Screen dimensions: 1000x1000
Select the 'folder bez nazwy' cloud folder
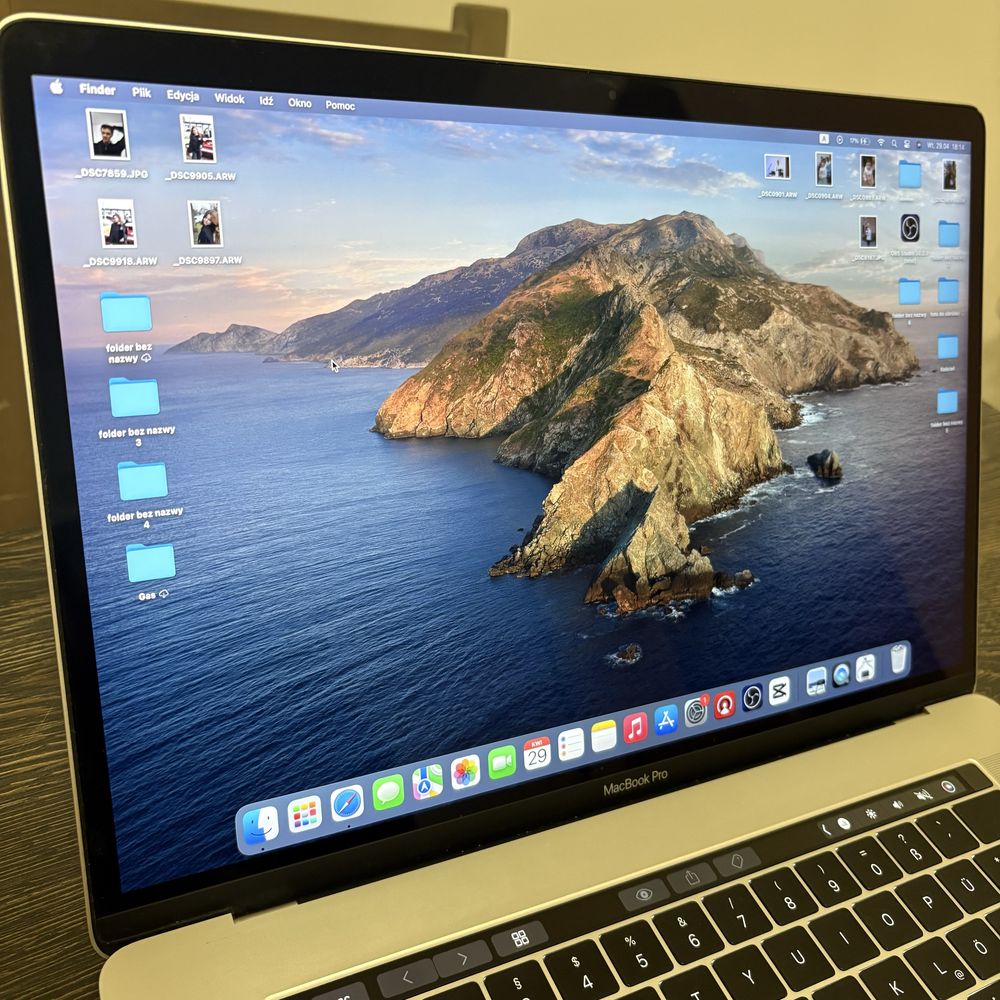126,312
